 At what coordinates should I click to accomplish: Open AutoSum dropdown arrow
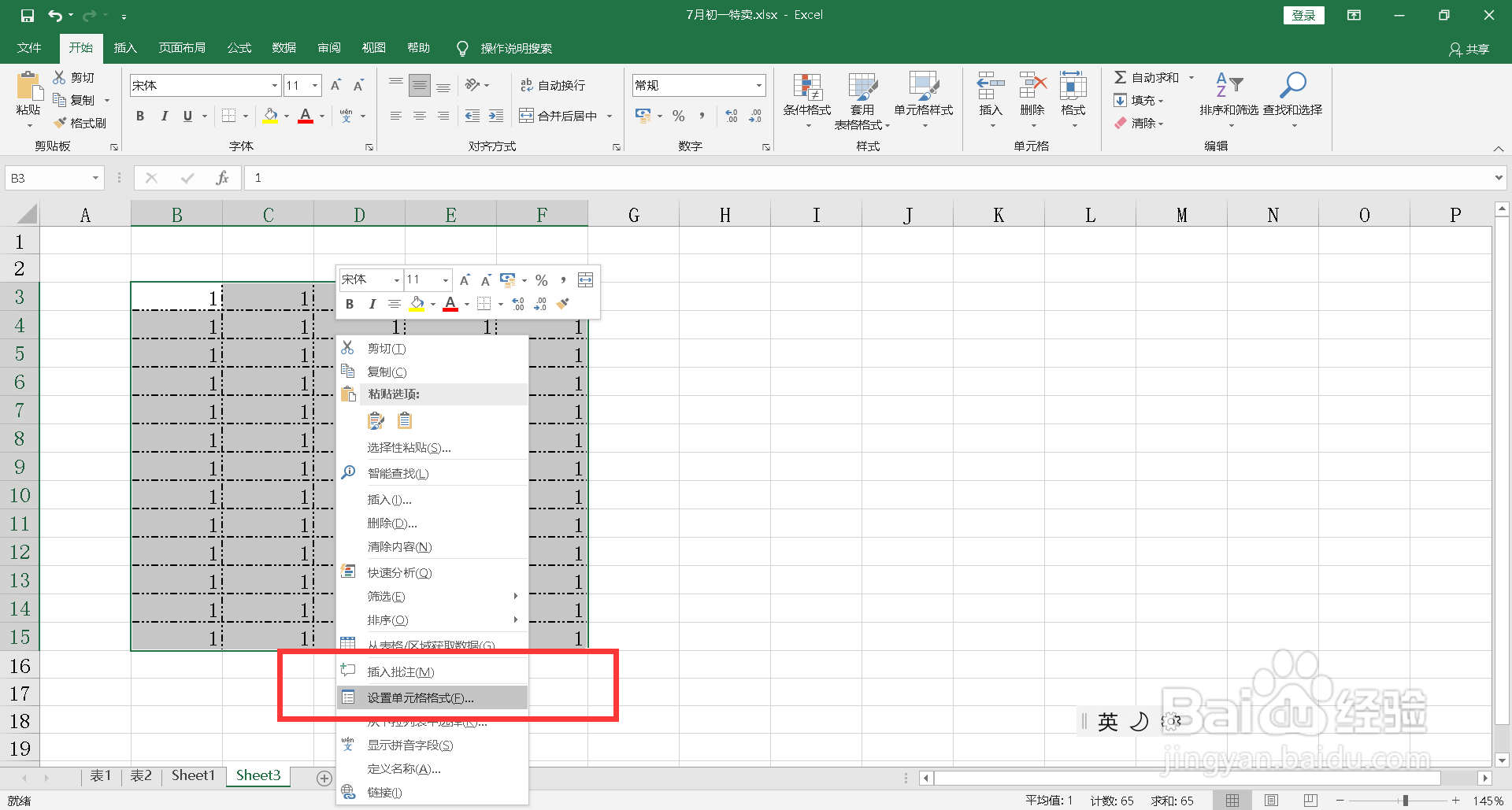[1191, 77]
